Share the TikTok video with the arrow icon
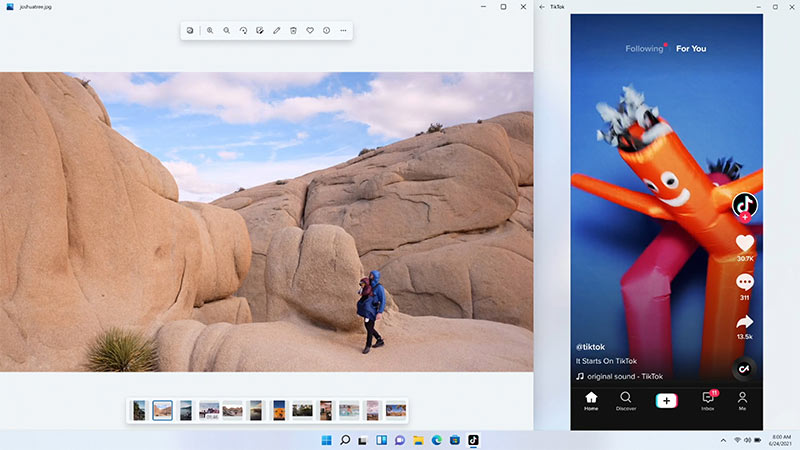Screen dimensions: 800x450 pyautogui.click(x=745, y=322)
